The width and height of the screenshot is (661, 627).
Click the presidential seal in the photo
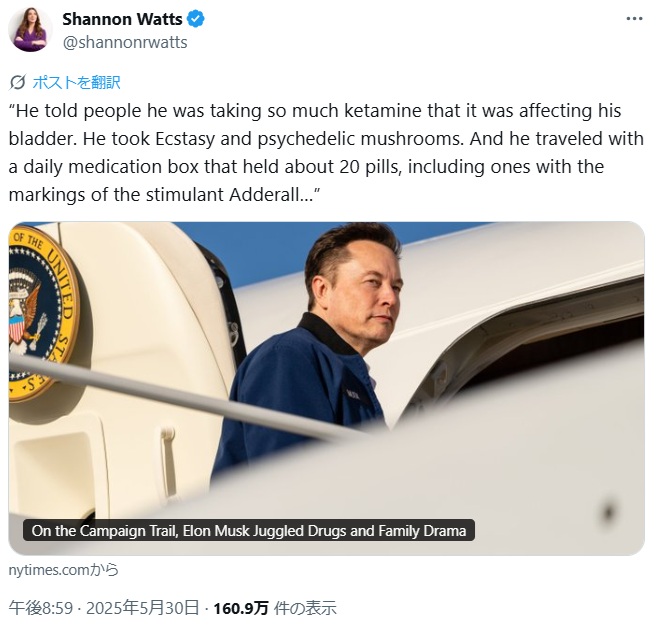(42, 312)
